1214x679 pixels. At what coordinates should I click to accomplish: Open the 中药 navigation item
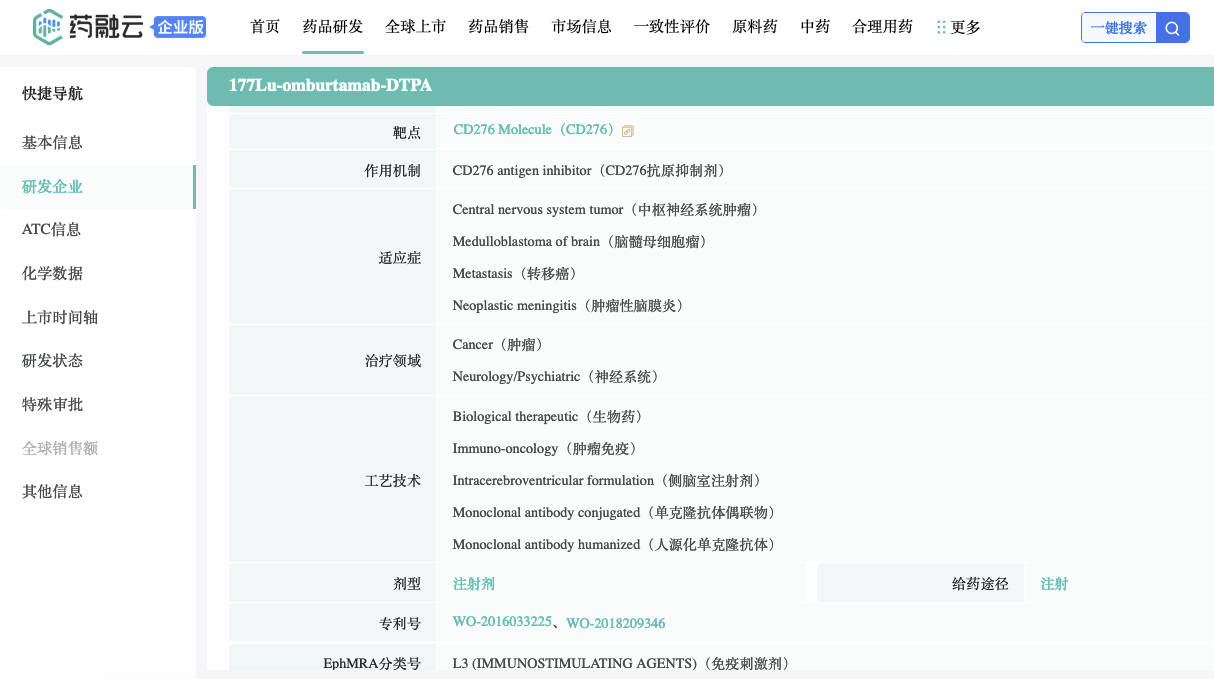pos(815,27)
